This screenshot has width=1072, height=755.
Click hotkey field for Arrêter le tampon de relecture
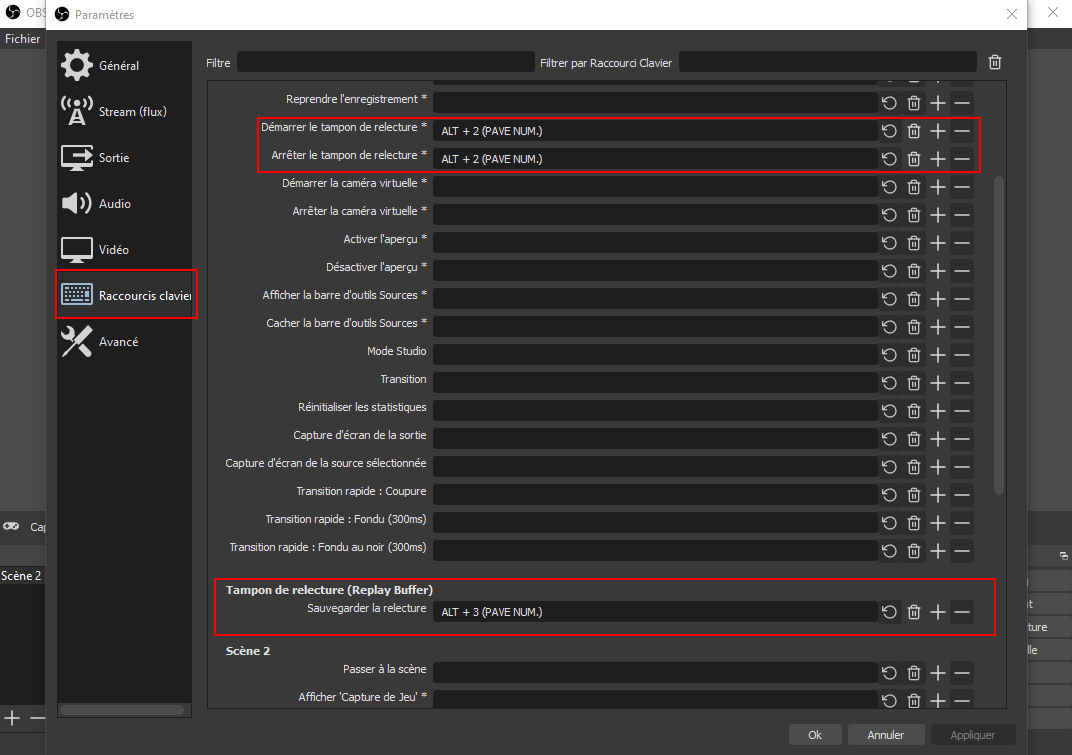click(x=655, y=159)
